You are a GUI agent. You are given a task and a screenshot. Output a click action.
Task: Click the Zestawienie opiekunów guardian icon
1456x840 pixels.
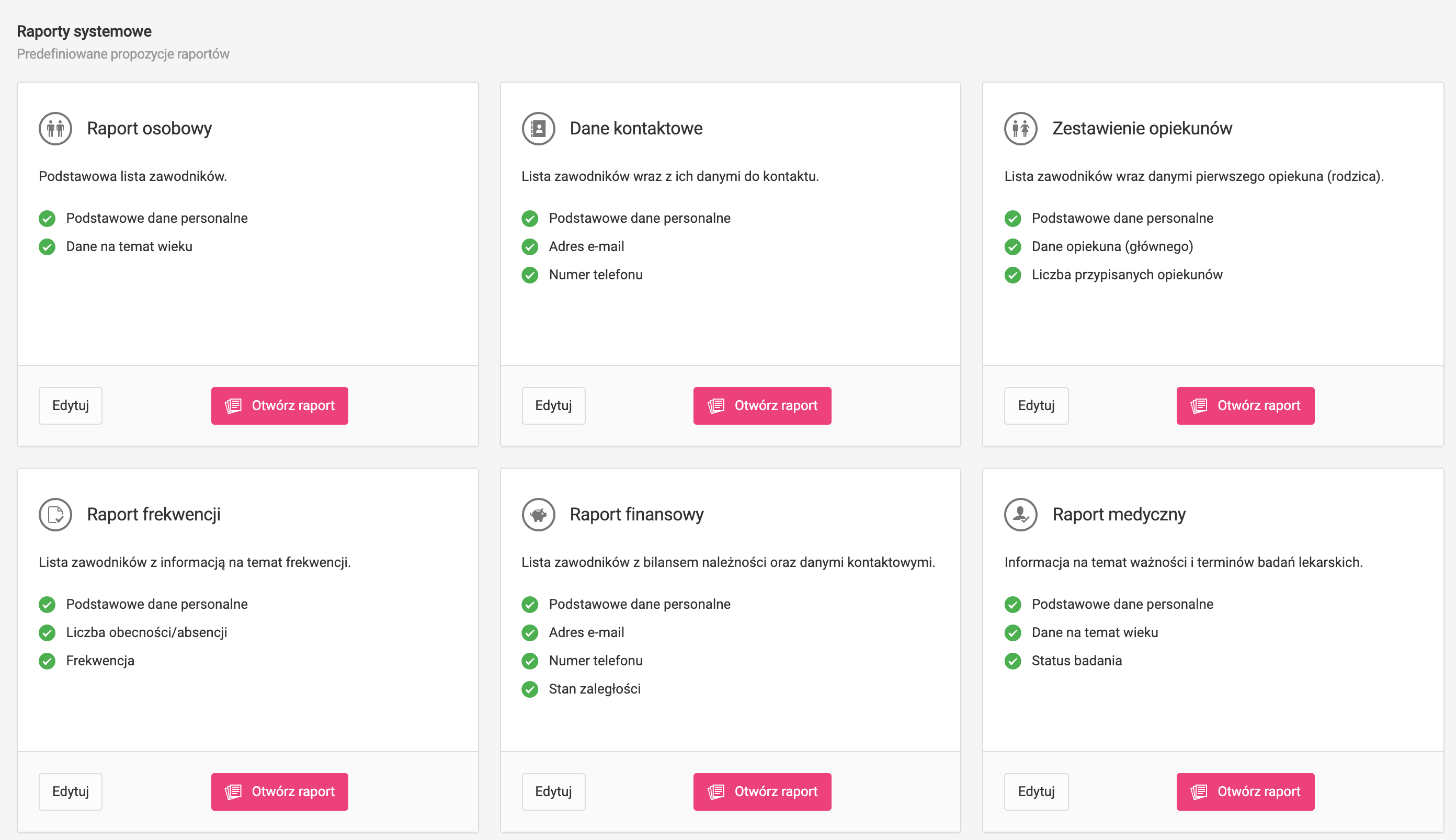coord(1020,128)
